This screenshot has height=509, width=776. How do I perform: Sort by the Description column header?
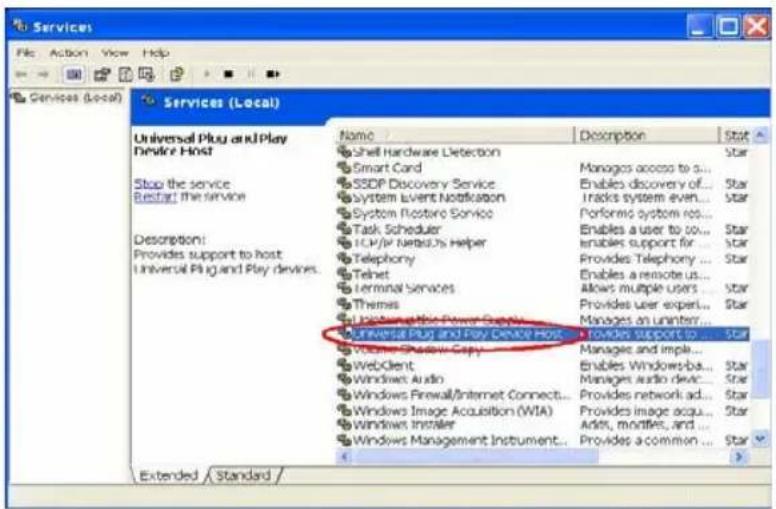646,135
